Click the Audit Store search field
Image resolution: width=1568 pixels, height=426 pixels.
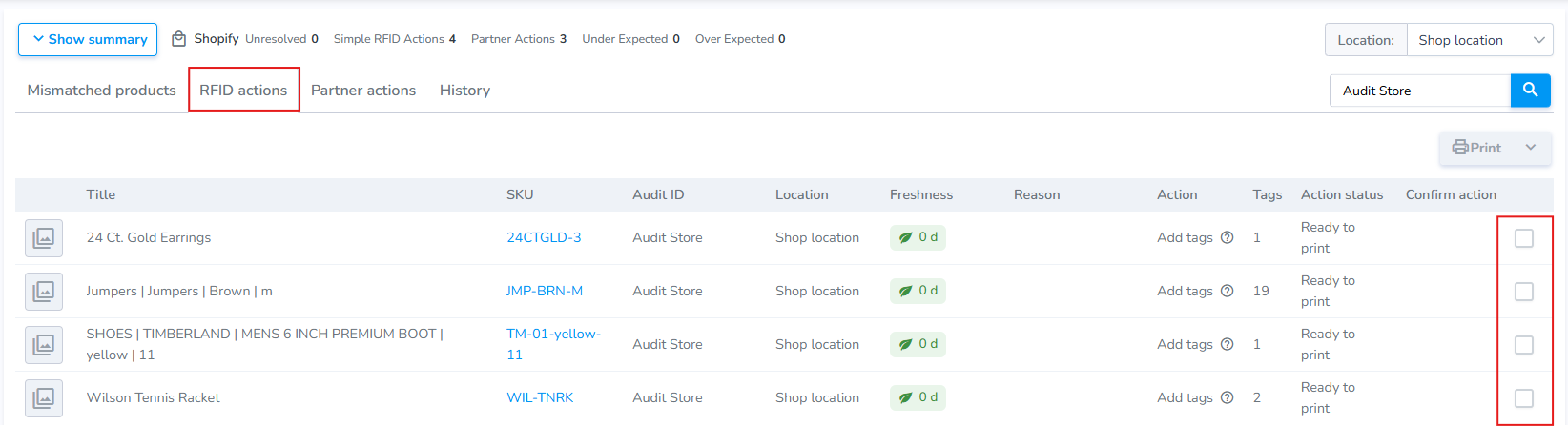click(x=1420, y=91)
